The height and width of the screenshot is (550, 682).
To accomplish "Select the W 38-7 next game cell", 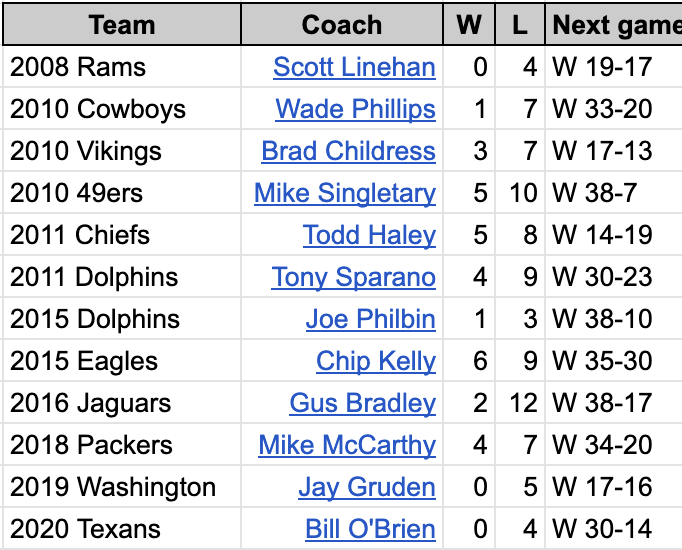I will click(614, 193).
